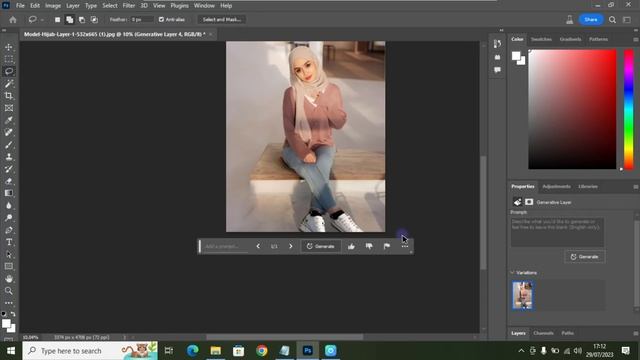Select the Lasso tool in toolbar

click(9, 71)
